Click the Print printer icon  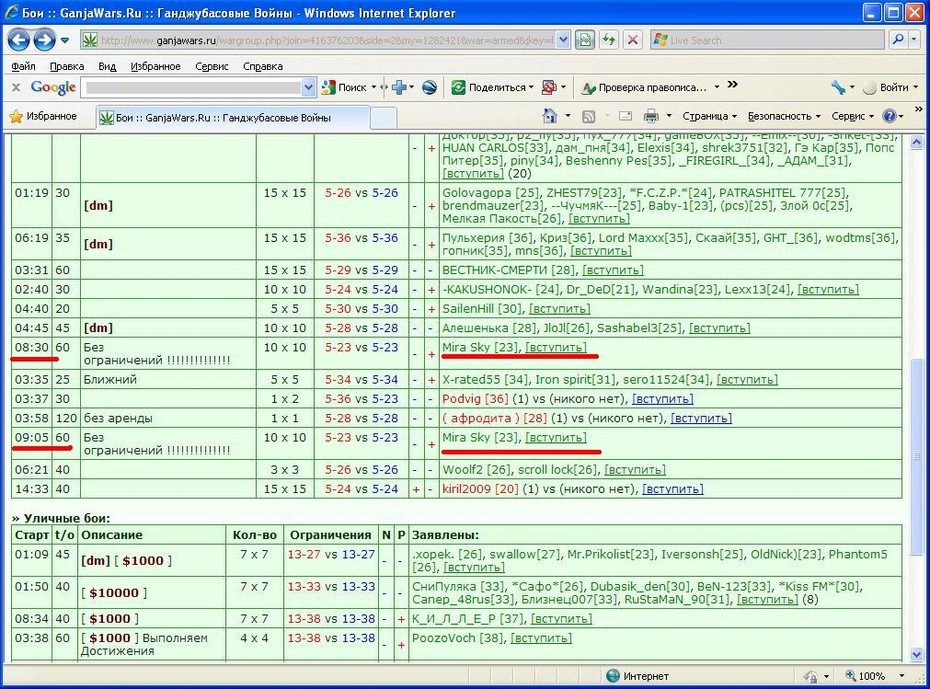pos(651,116)
